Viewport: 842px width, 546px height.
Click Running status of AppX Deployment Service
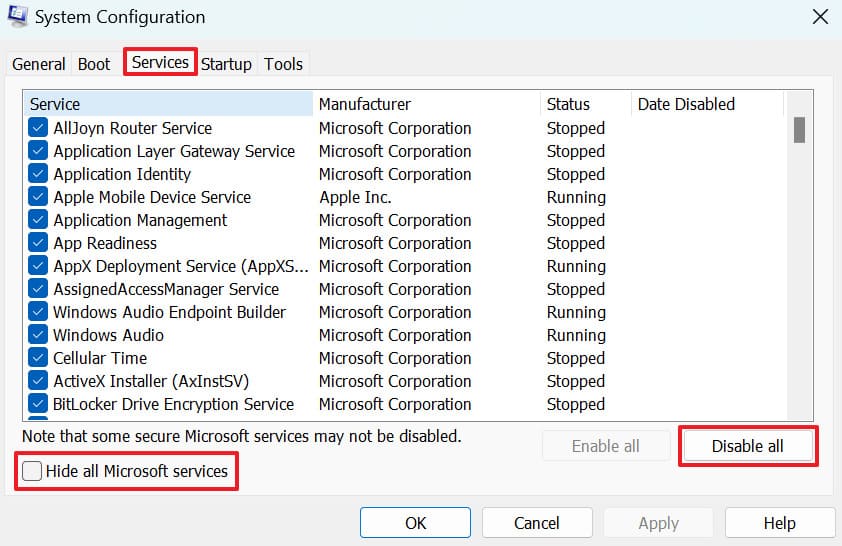[576, 266]
